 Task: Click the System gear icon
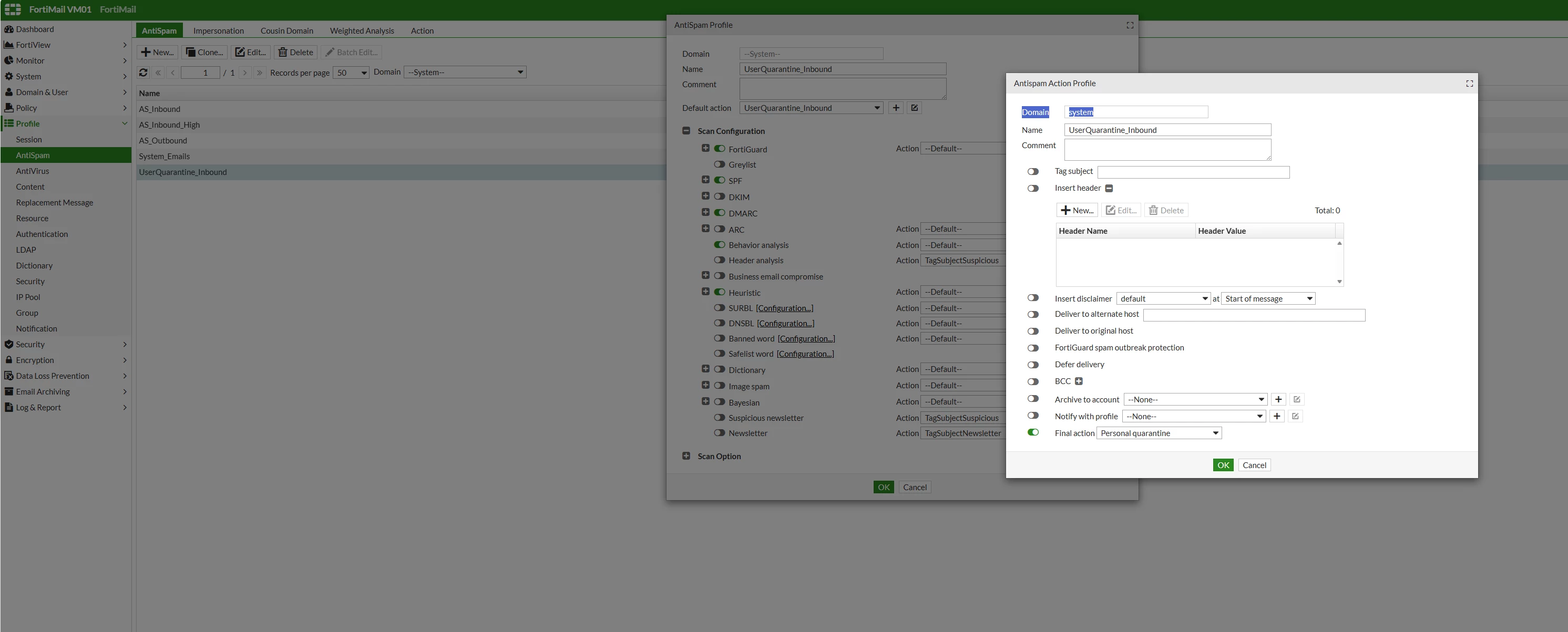point(8,77)
